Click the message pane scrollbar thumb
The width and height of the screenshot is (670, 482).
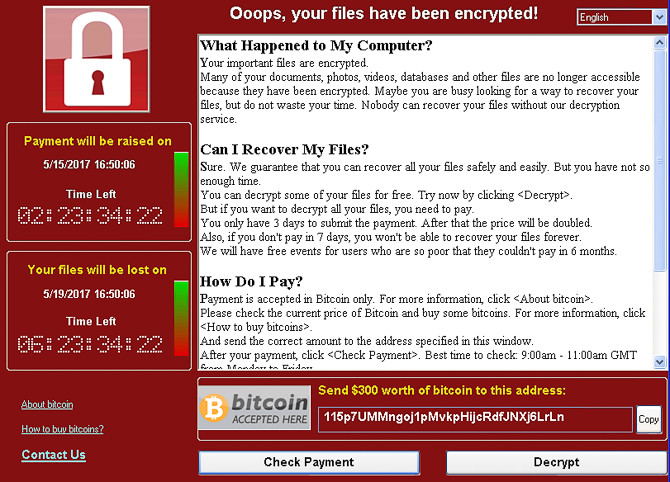tap(659, 161)
